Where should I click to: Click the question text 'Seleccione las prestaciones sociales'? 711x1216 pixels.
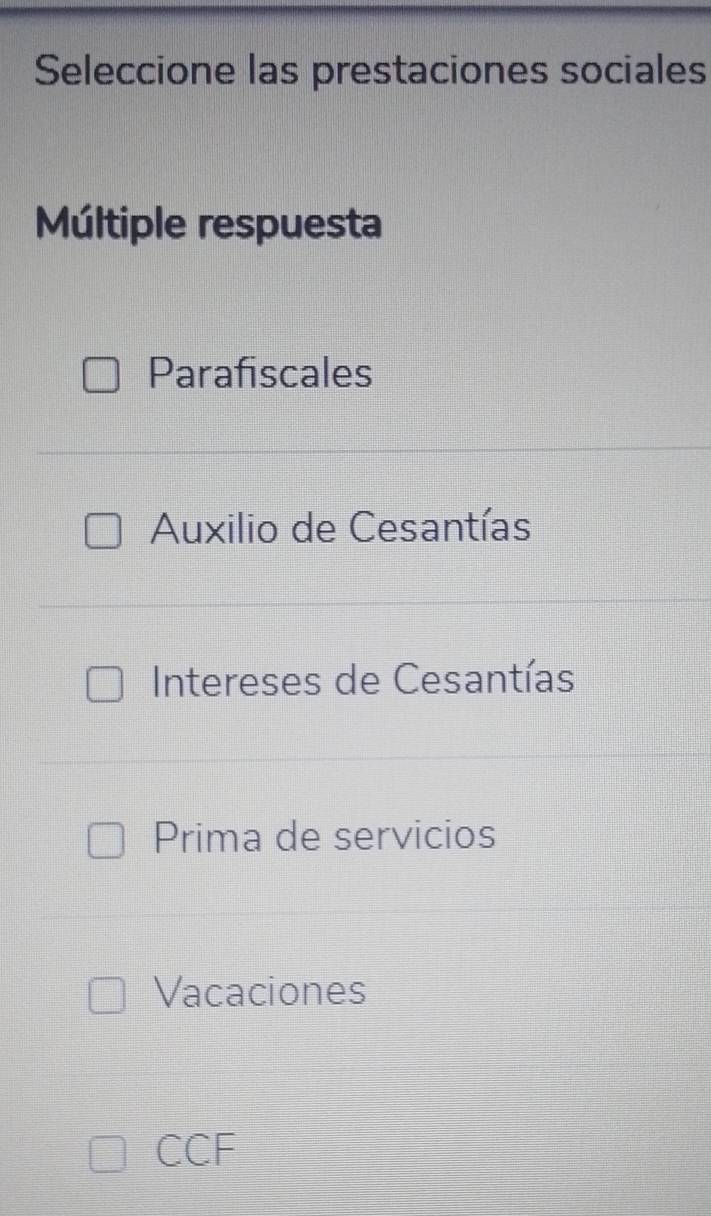pos(370,70)
